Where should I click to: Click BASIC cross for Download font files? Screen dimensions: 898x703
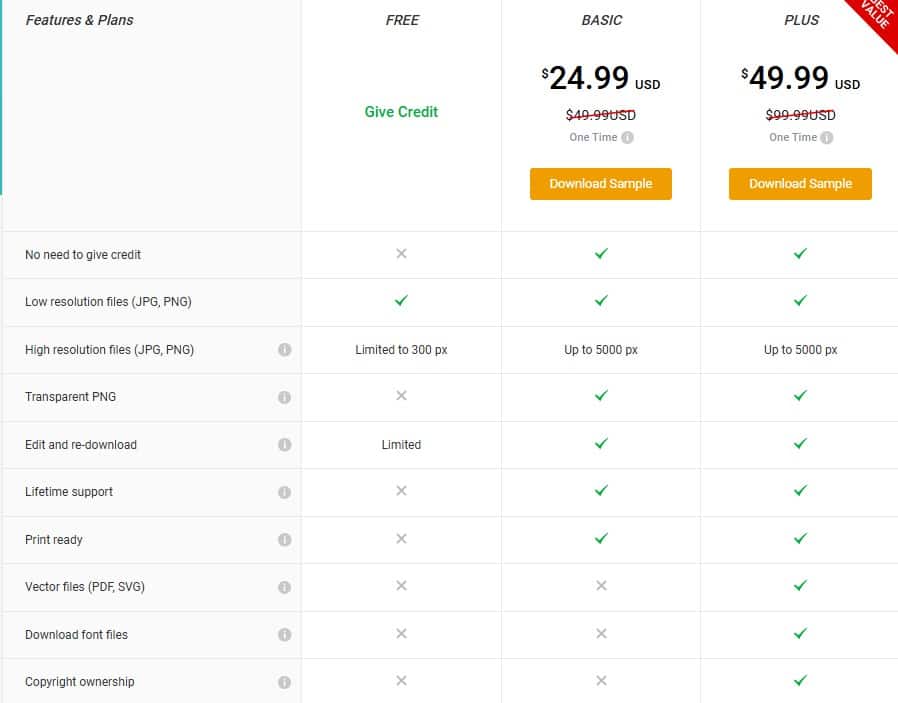coord(601,633)
